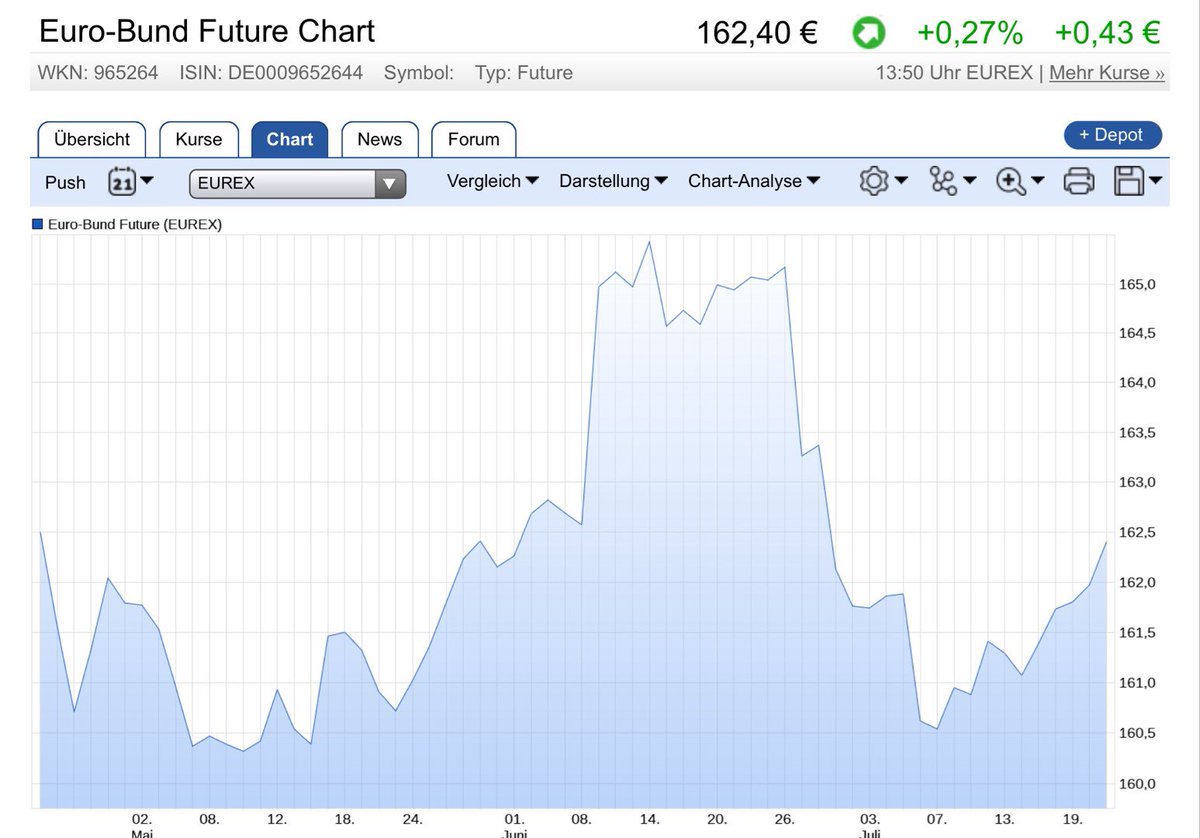Click the +0,43 € change value
The height and width of the screenshot is (838, 1200).
coord(1107,33)
